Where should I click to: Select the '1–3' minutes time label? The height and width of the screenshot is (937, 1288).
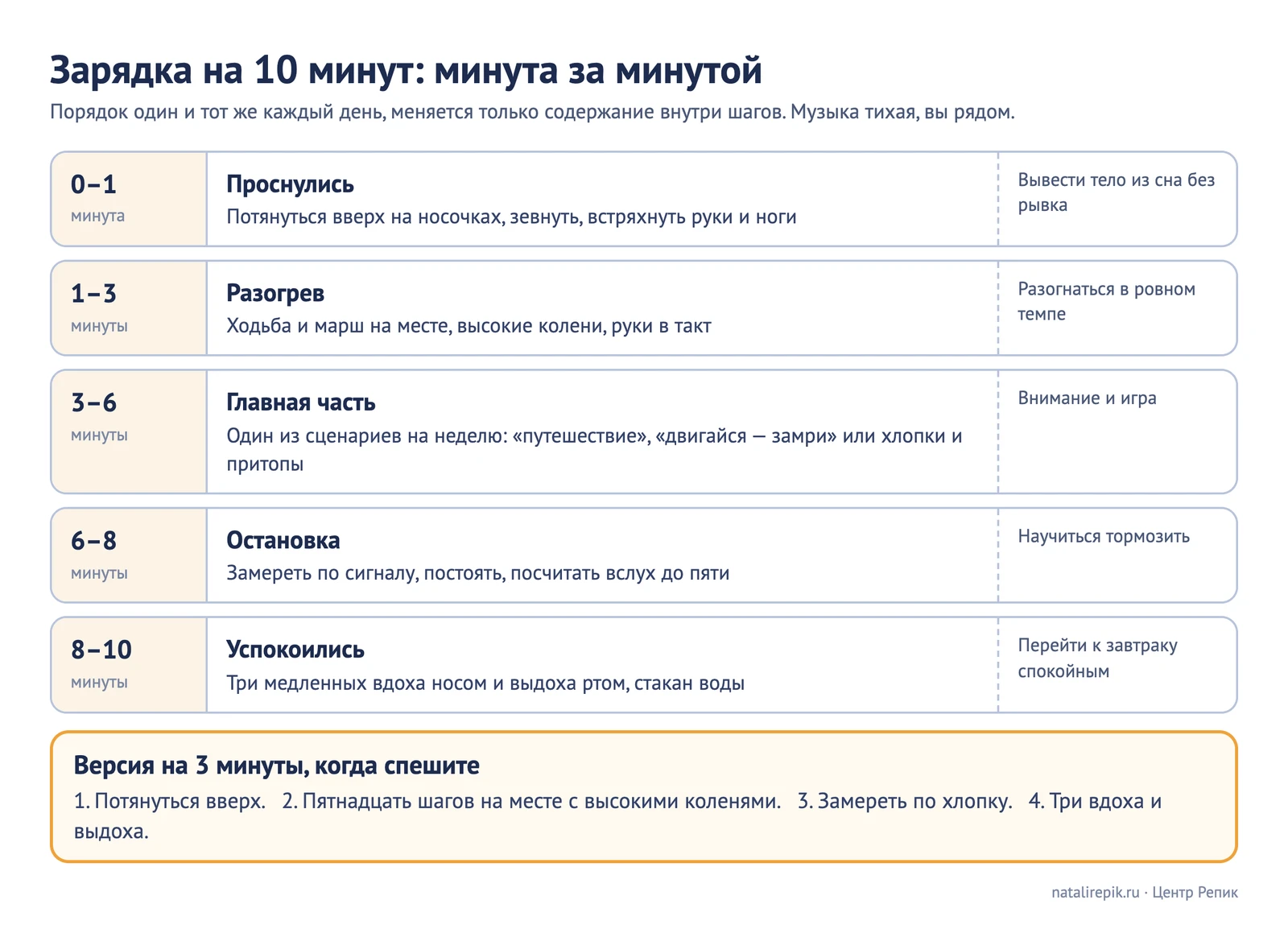click(93, 294)
